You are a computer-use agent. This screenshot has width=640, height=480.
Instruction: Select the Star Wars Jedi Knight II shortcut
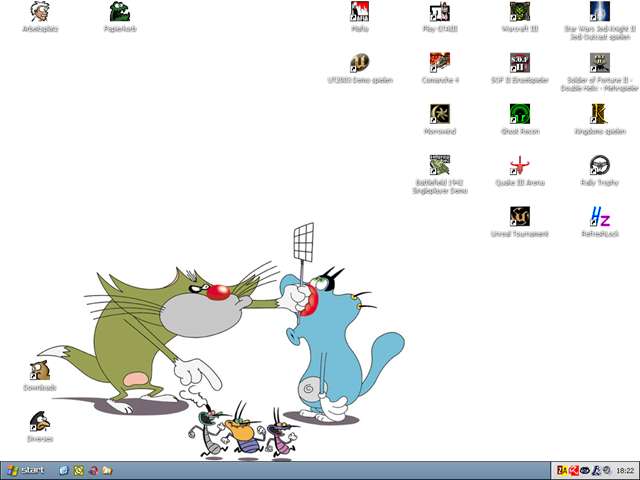tap(600, 11)
